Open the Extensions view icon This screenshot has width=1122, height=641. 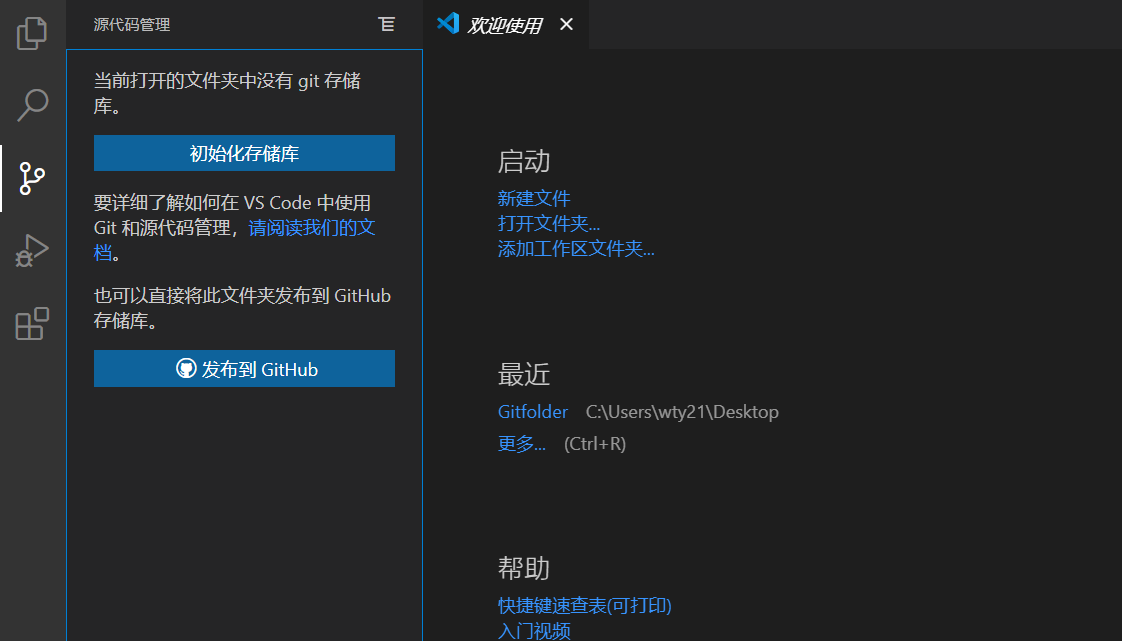(32, 323)
